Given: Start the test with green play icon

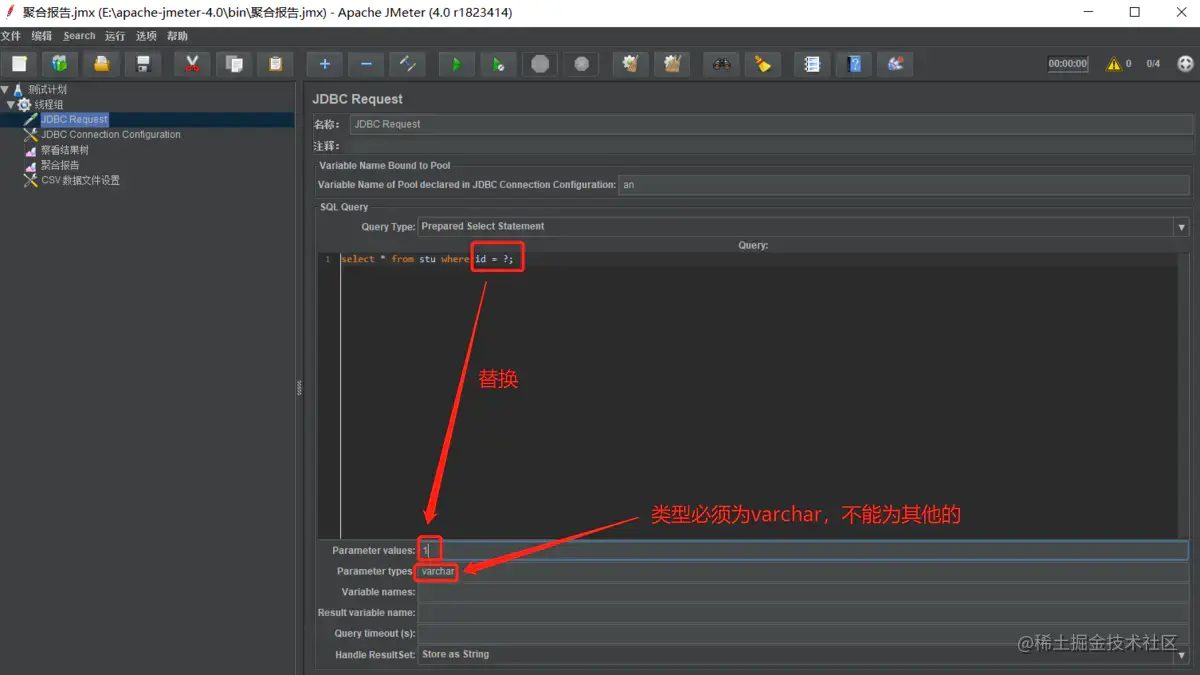Looking at the screenshot, I should 456,64.
